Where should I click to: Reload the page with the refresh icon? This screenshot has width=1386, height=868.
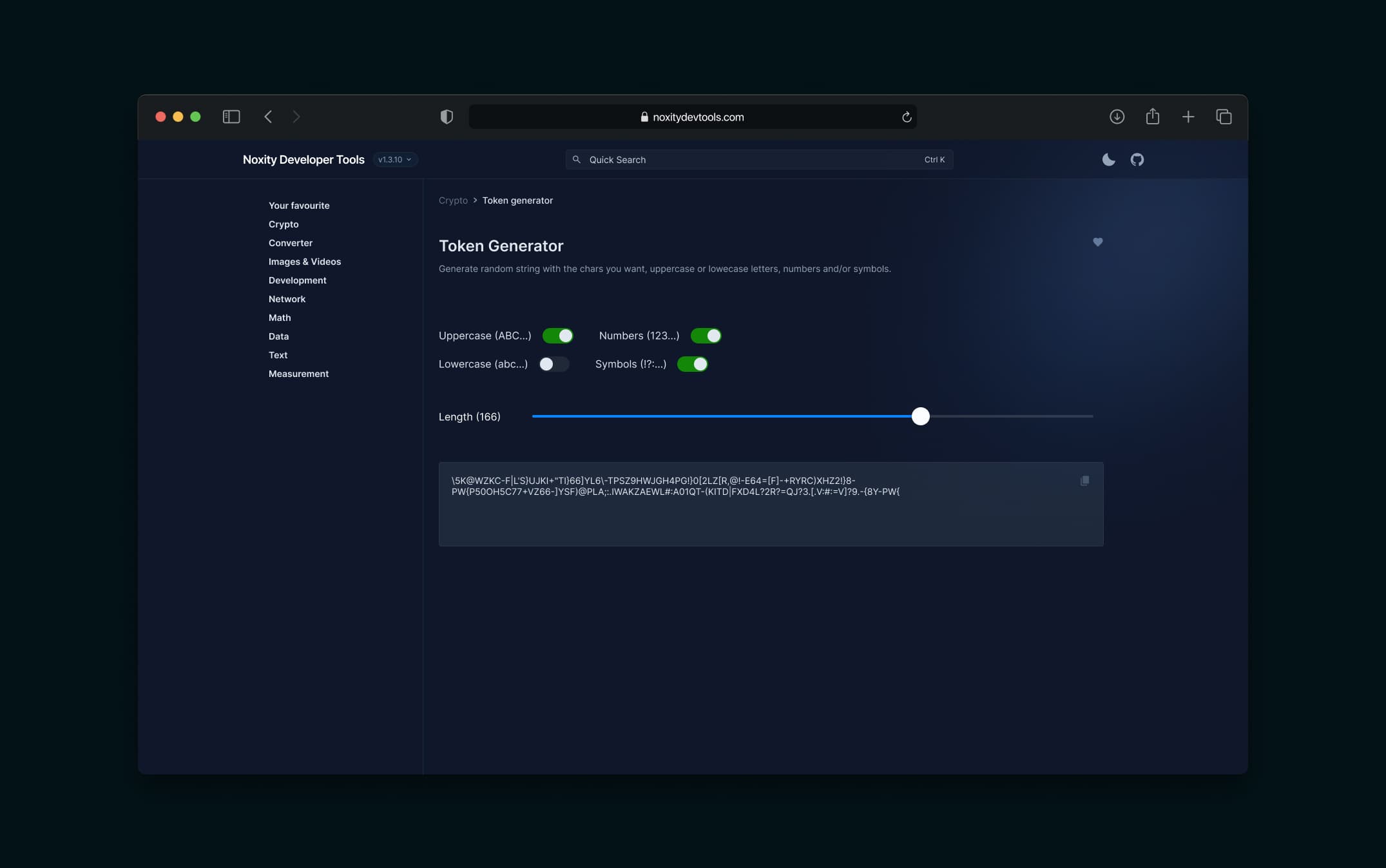pos(907,117)
